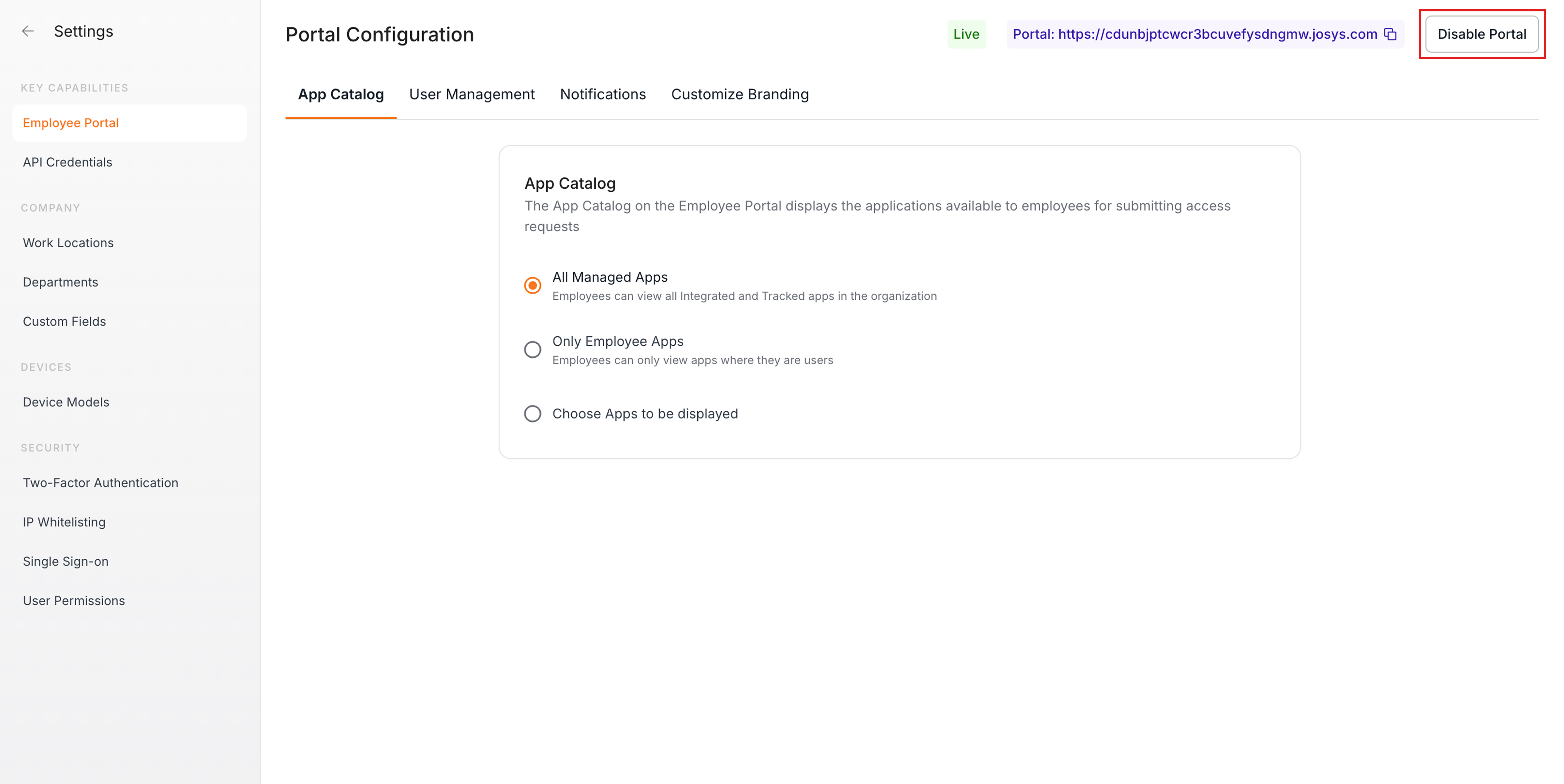Click 'Employees can only view apps where they are users'

click(x=693, y=360)
